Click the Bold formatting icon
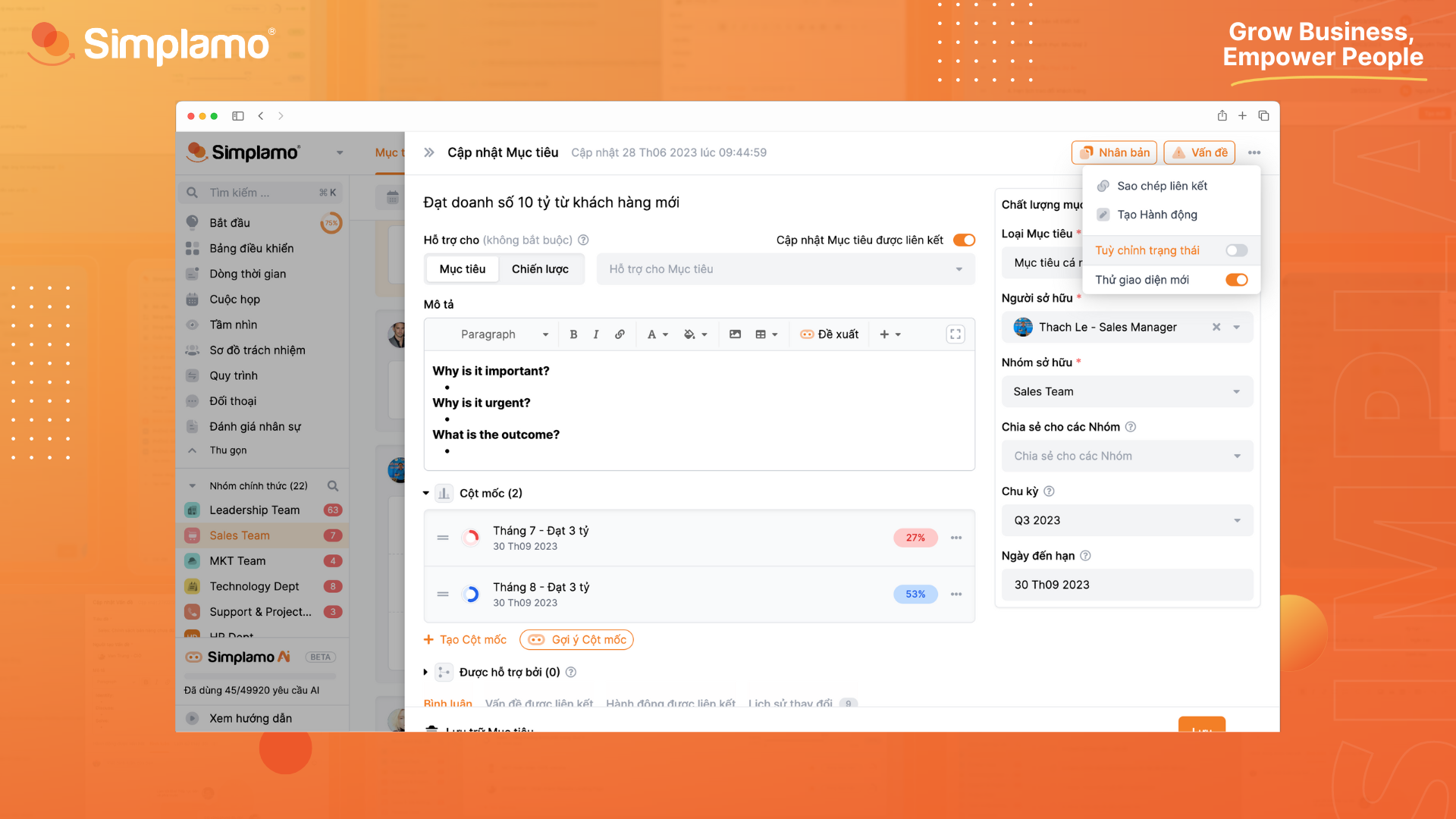 point(572,333)
